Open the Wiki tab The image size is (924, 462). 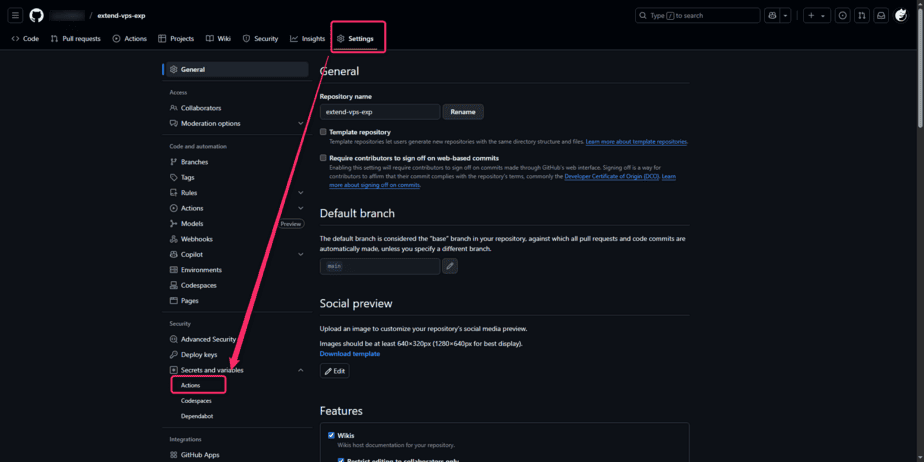218,39
